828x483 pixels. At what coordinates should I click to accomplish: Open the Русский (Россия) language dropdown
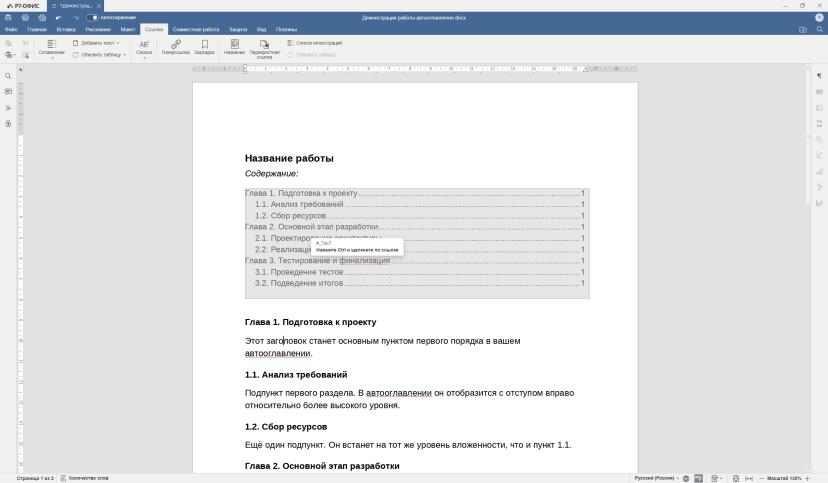pos(656,478)
